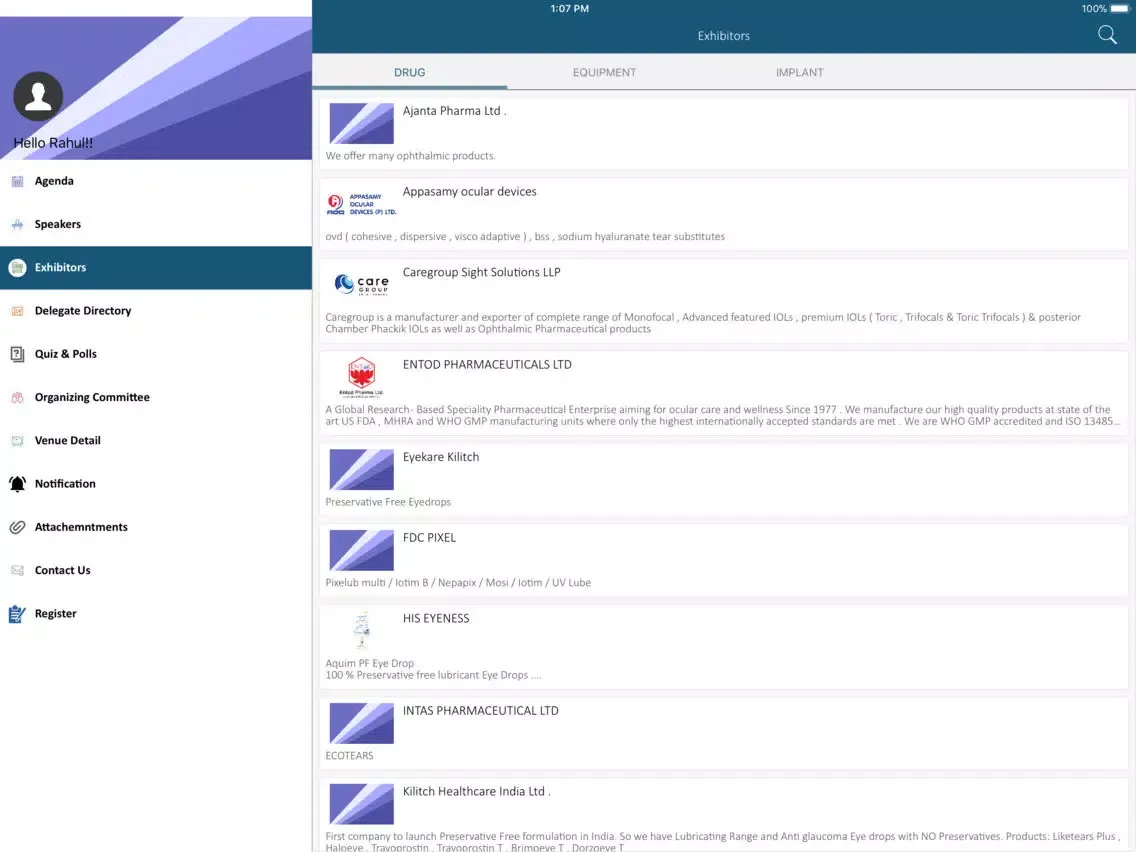Click the Ajanta Pharma Ltd logo thumbnail
This screenshot has height=852, width=1136.
(x=362, y=123)
